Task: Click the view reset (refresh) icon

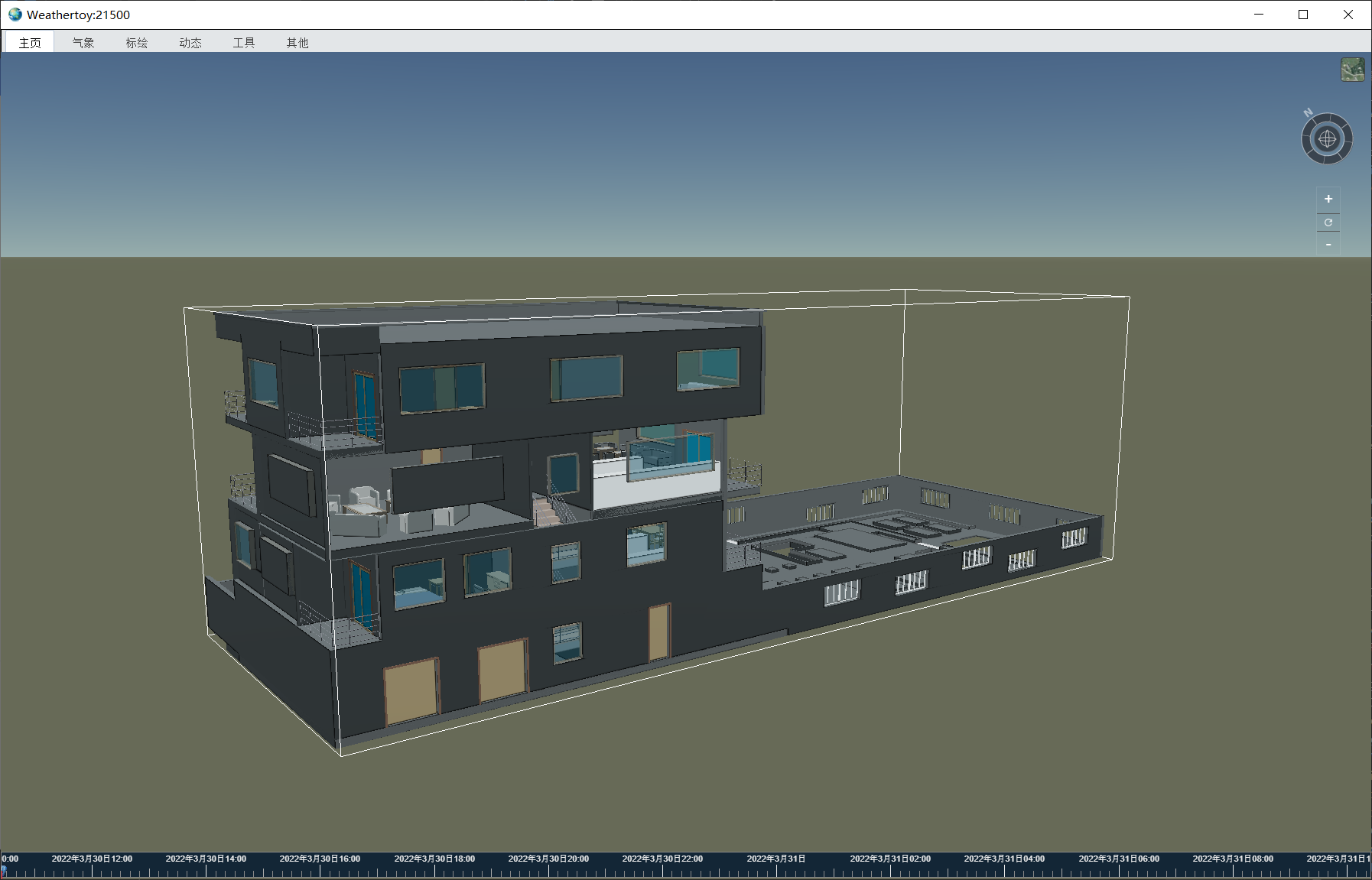Action: 1328,222
